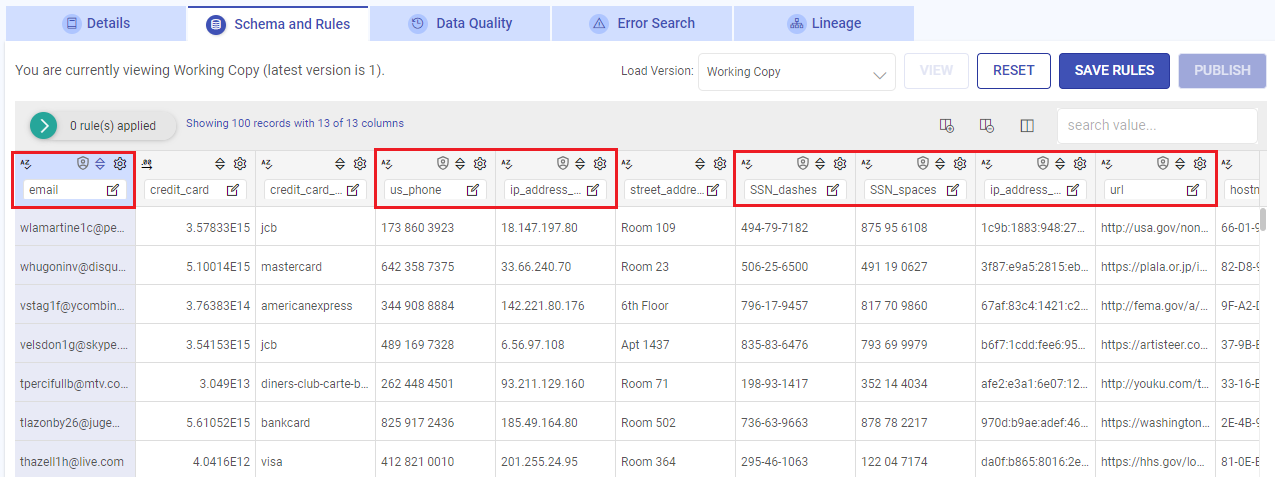Toggle sort order on street_address column

700,164
